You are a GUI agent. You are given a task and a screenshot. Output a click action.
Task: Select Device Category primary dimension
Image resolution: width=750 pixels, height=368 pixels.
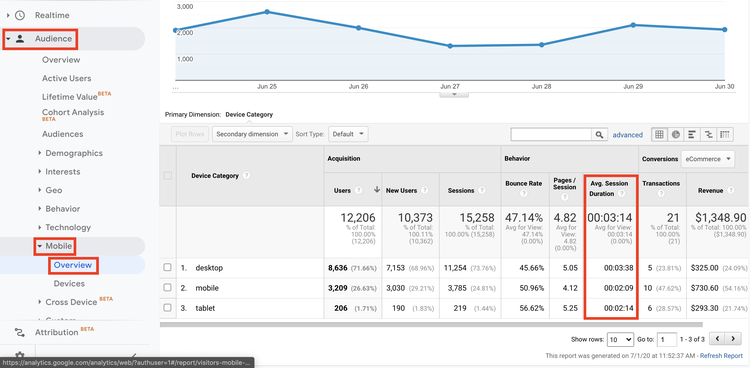(249, 115)
